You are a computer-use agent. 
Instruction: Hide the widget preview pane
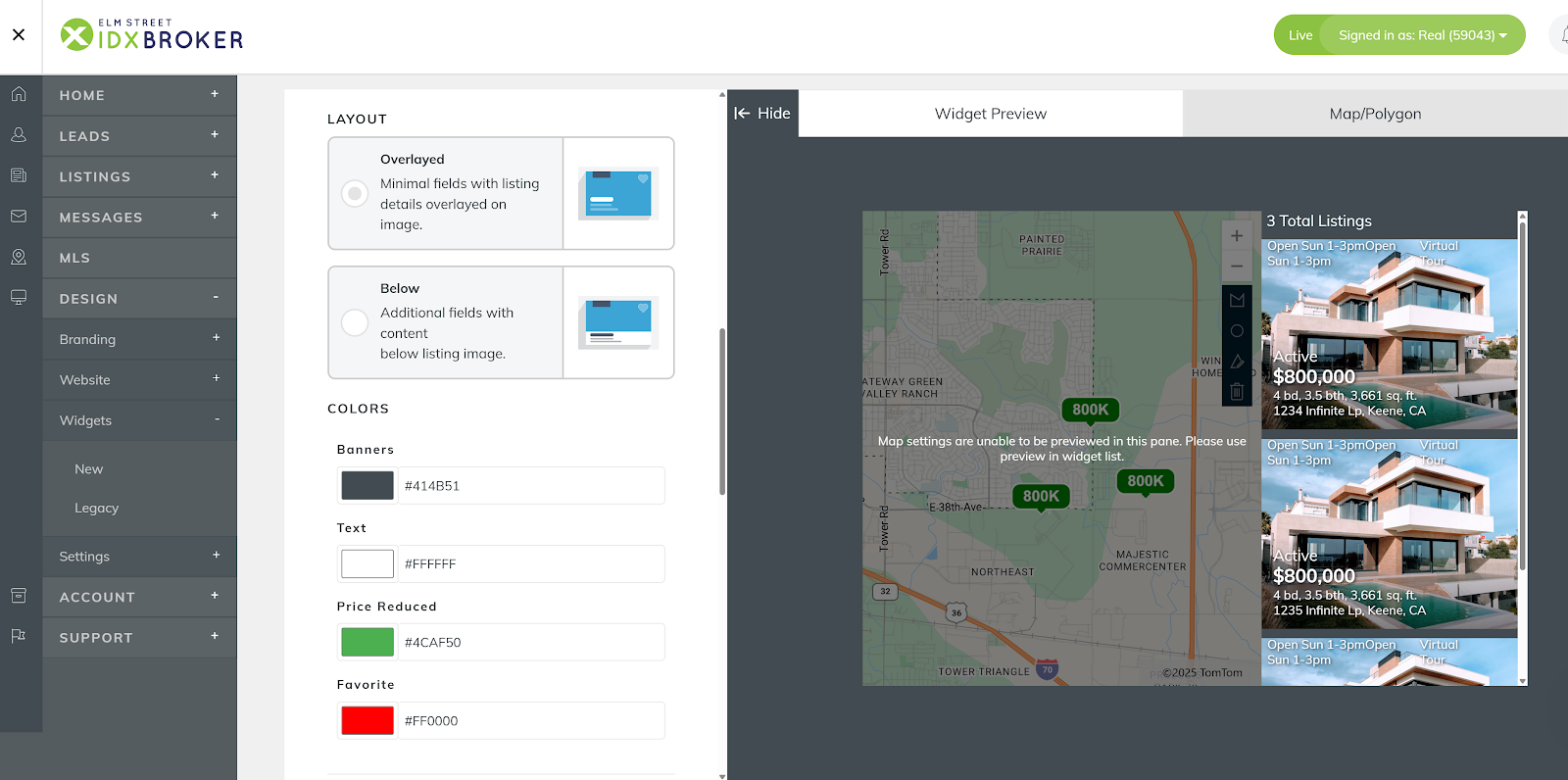[x=762, y=114]
